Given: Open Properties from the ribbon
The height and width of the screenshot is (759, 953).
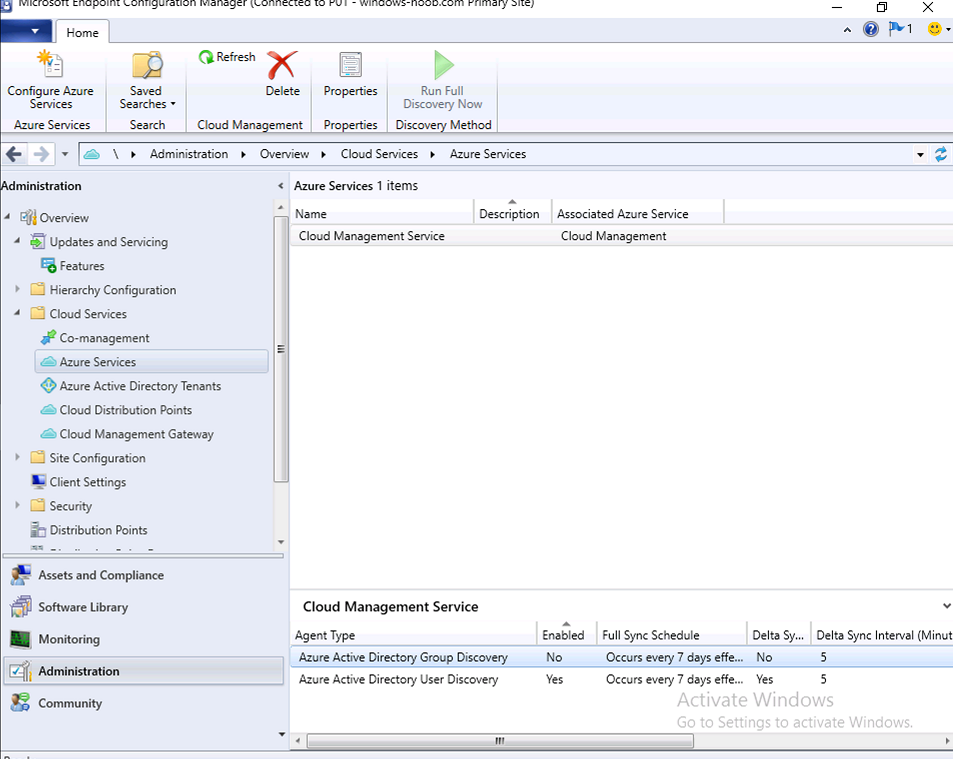Looking at the screenshot, I should [x=350, y=74].
